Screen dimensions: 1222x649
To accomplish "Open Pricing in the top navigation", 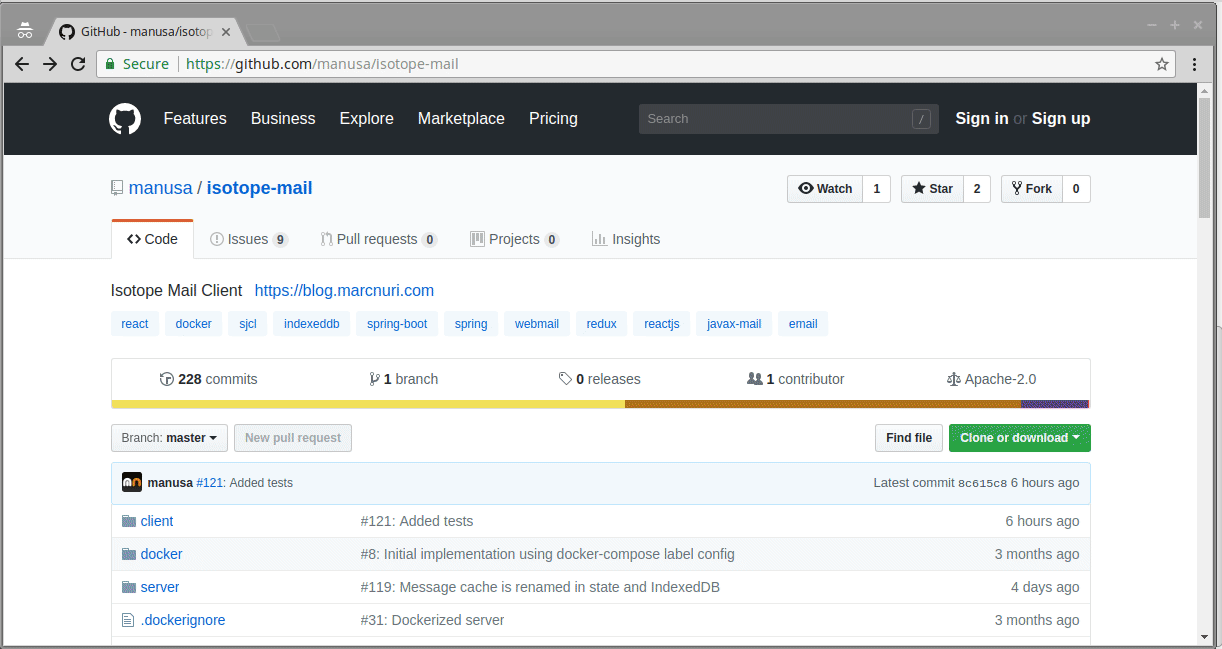I will tap(553, 118).
